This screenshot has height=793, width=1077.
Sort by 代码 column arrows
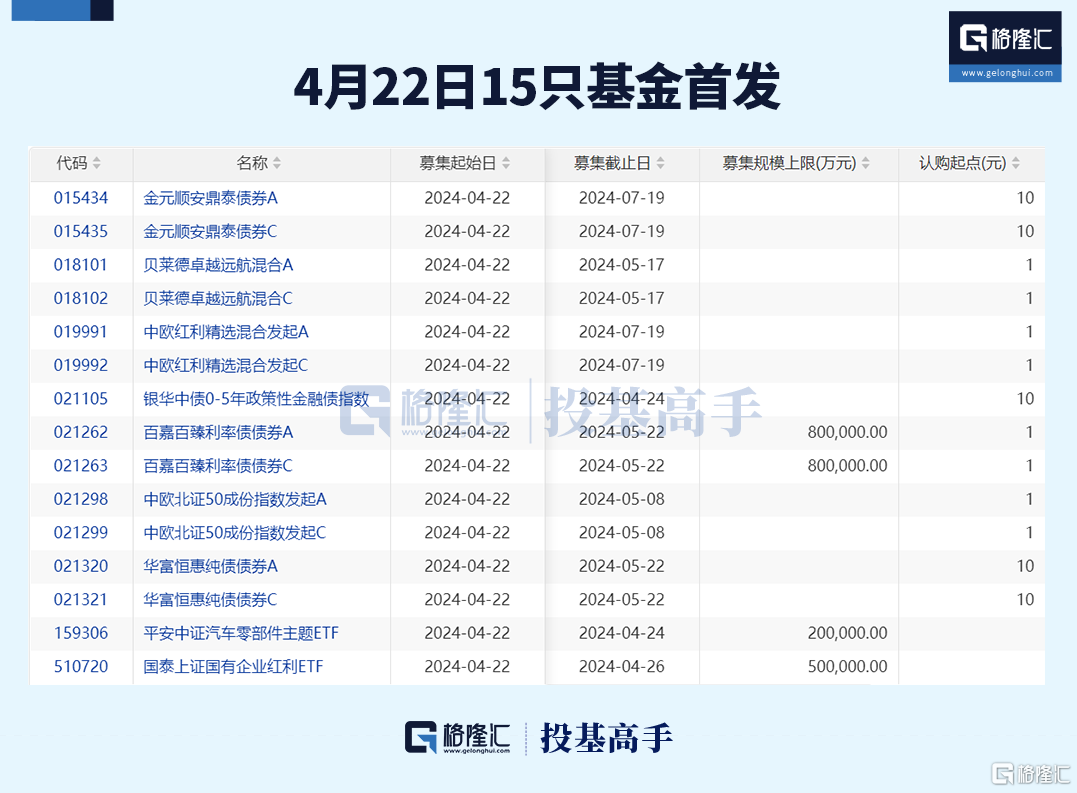point(97,163)
